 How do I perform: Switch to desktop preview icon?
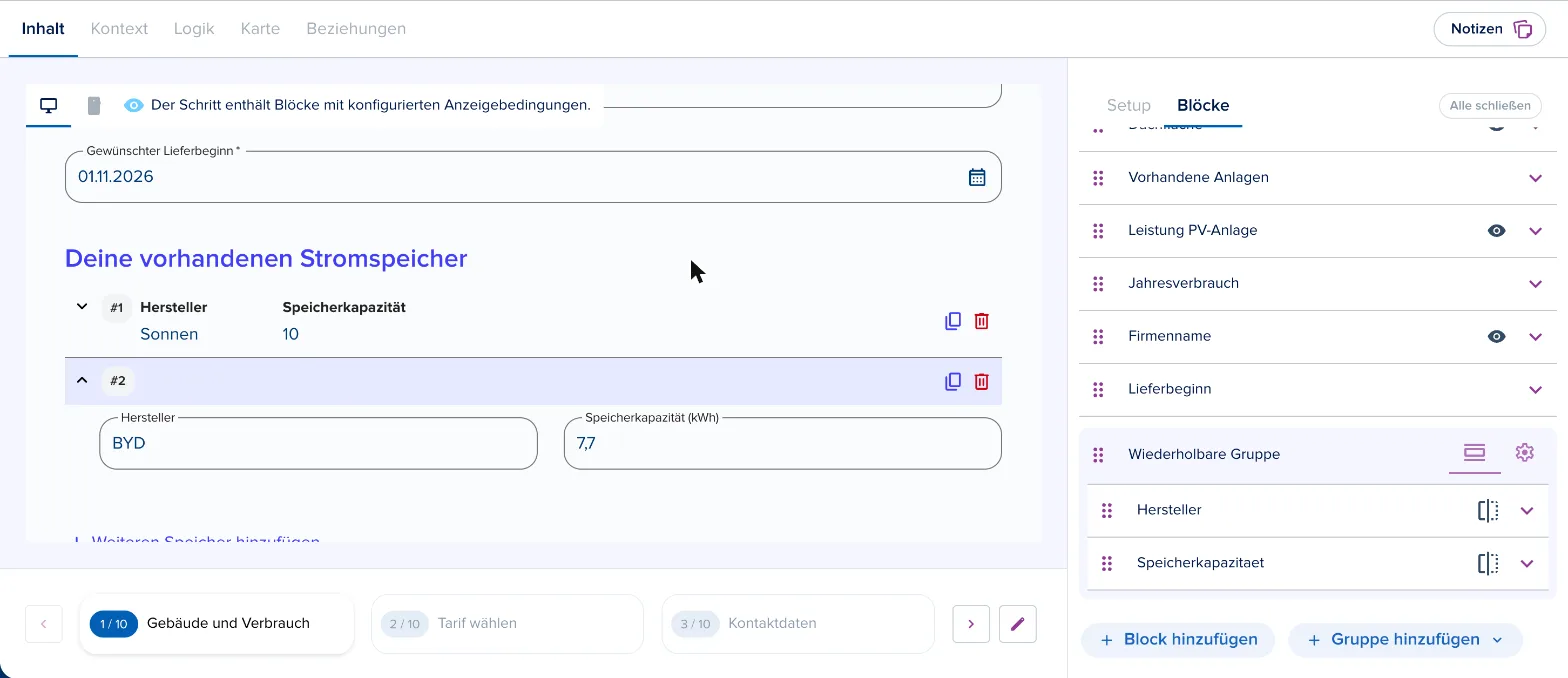pyautogui.click(x=48, y=105)
